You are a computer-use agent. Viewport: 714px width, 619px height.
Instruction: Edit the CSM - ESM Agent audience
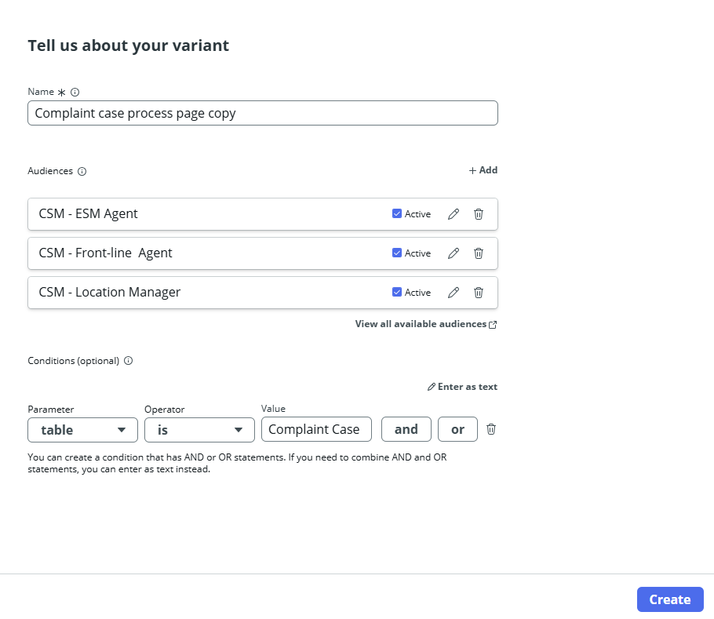454,214
